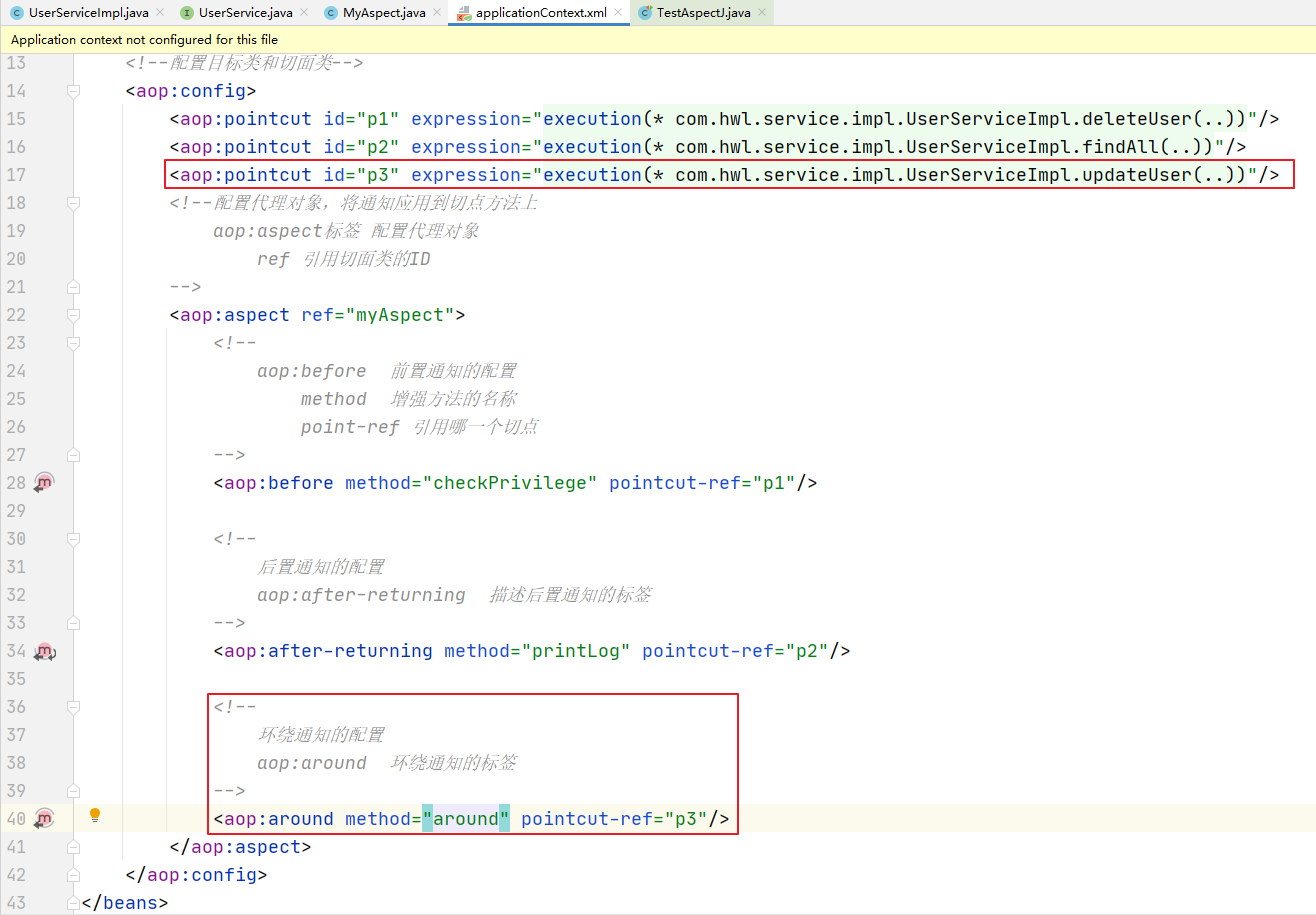Click the closing </aop:config> tag
Screen dimensions: 1316x915
(196, 875)
